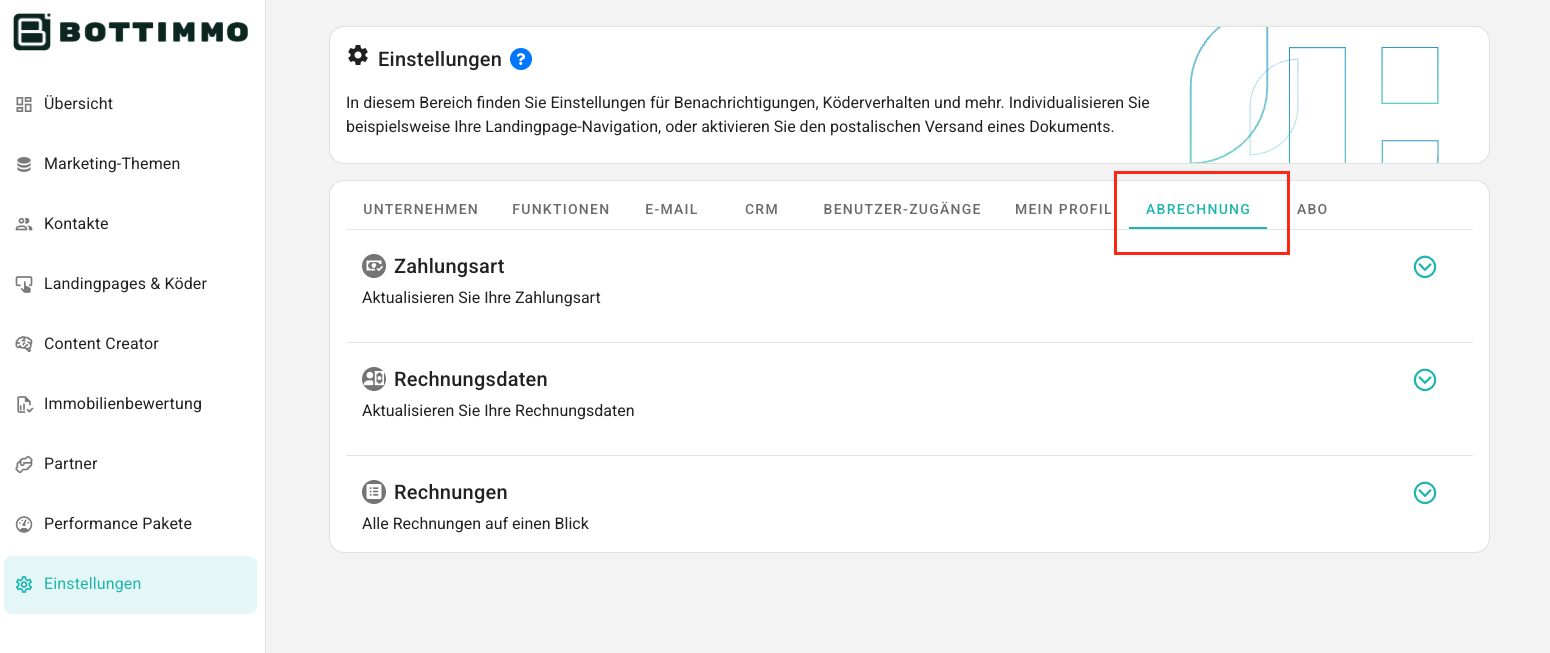Screen dimensions: 1550x653
Task: Switch to the Unternehmen tab
Action: coord(421,209)
